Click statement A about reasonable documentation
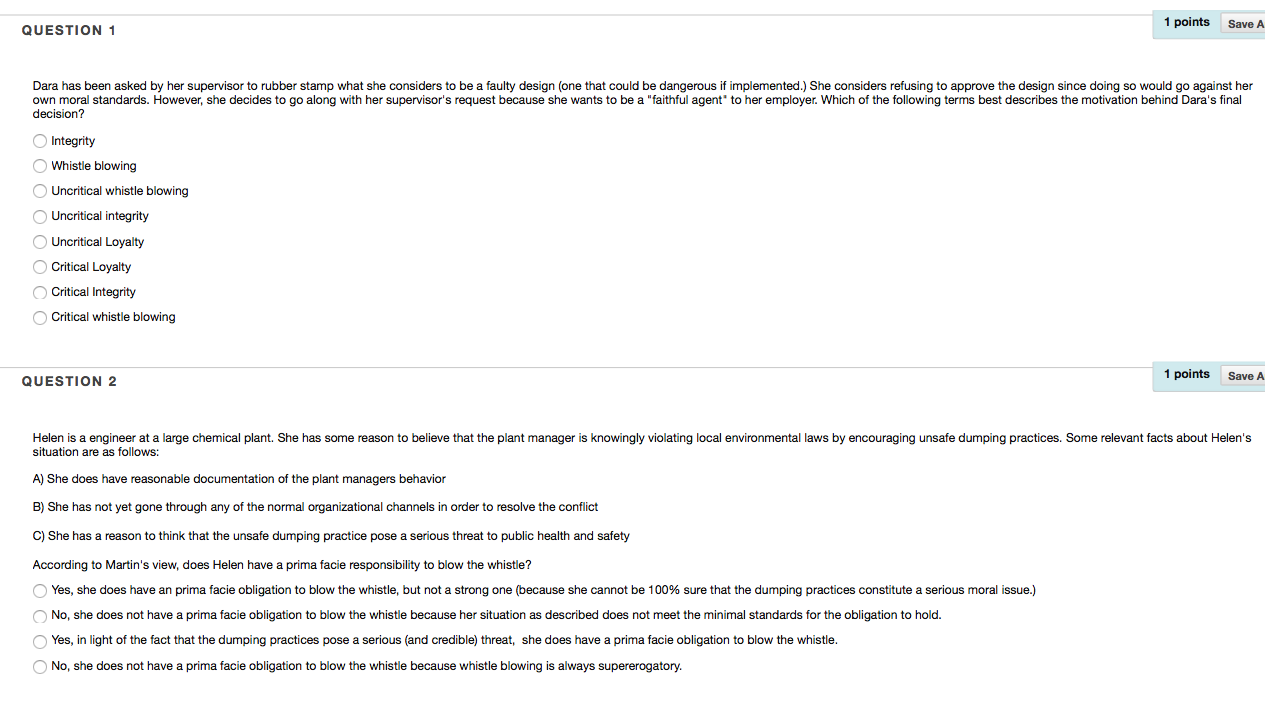Viewport: 1265px width, 704px height. [239, 479]
